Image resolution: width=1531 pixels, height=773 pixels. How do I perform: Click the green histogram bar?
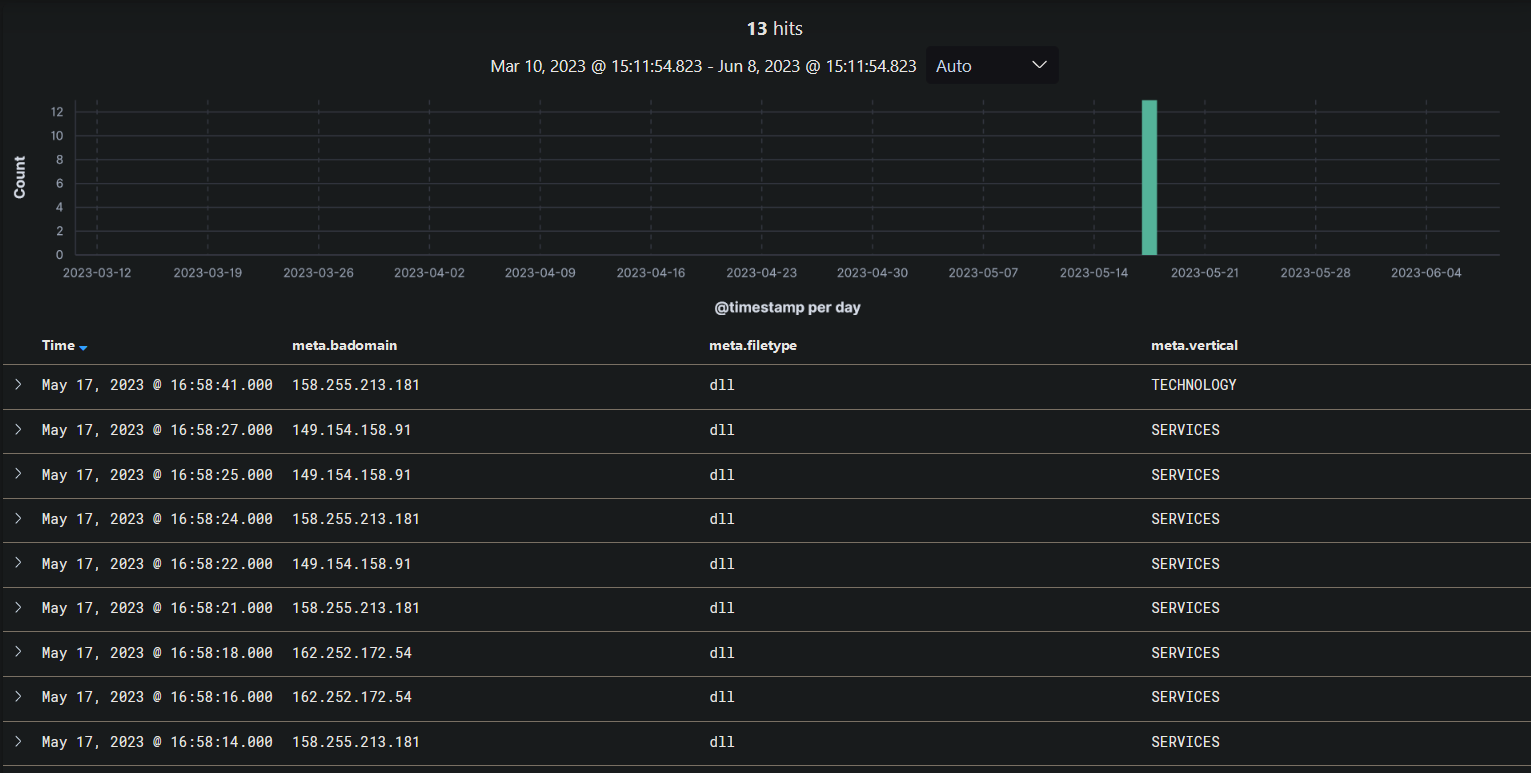(1150, 177)
